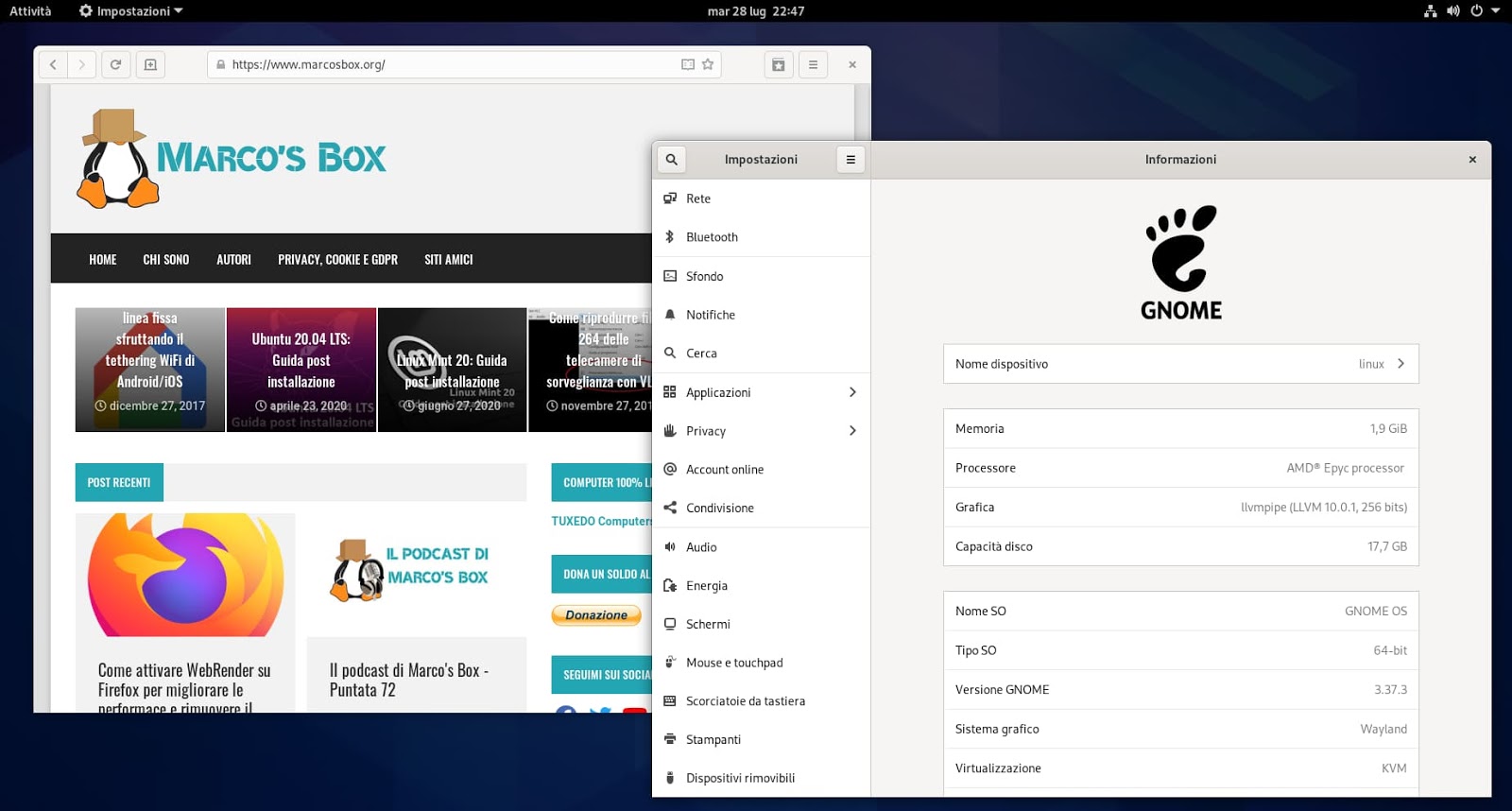The image size is (1512, 811).
Task: Click the Virtualizzazione KVM row
Action: point(1180,768)
